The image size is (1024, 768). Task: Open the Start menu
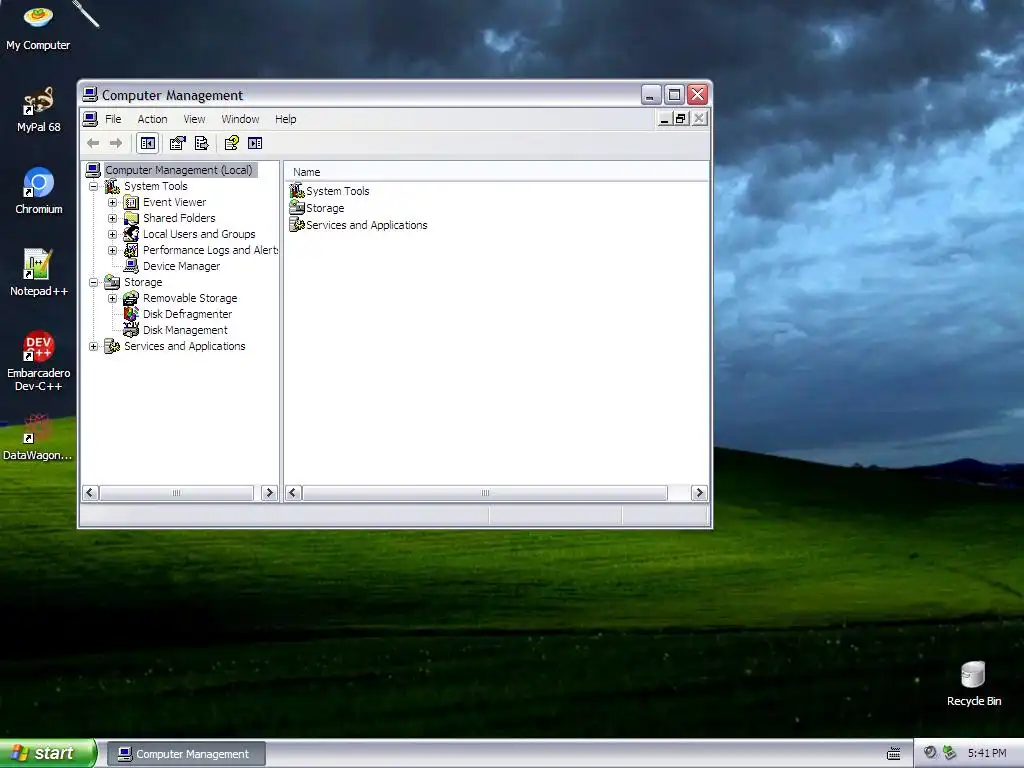pyautogui.click(x=48, y=753)
